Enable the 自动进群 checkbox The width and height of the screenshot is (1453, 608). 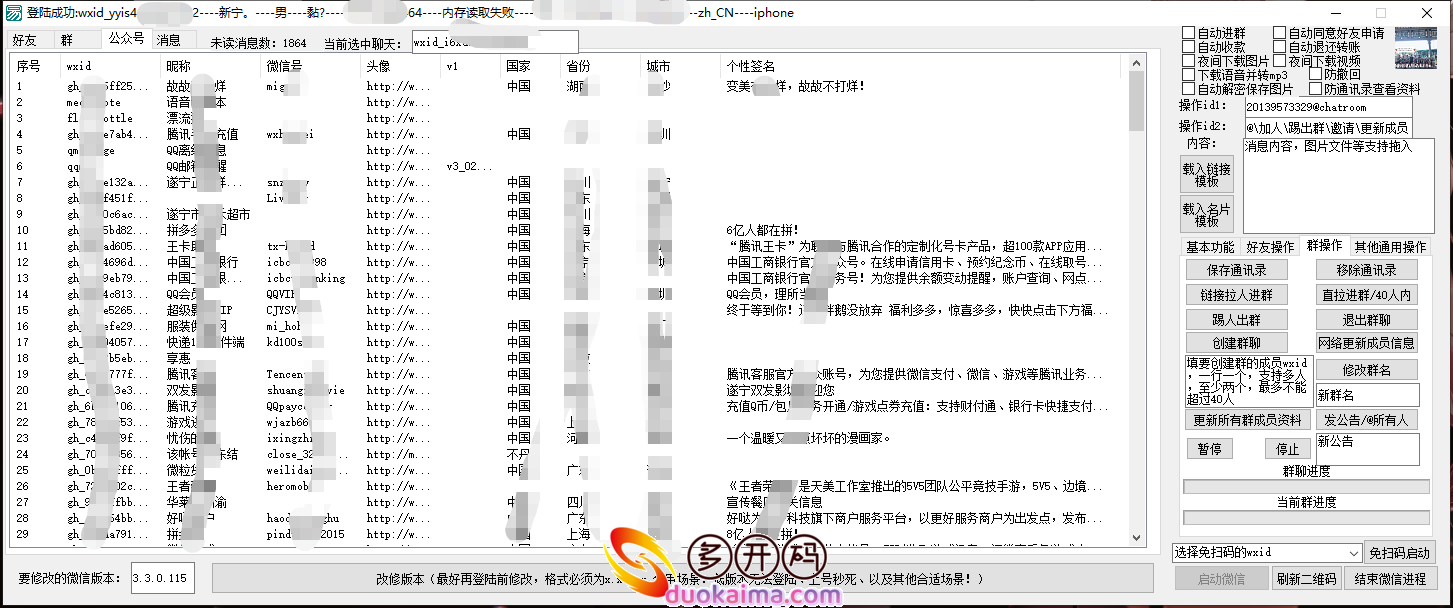tap(1189, 33)
